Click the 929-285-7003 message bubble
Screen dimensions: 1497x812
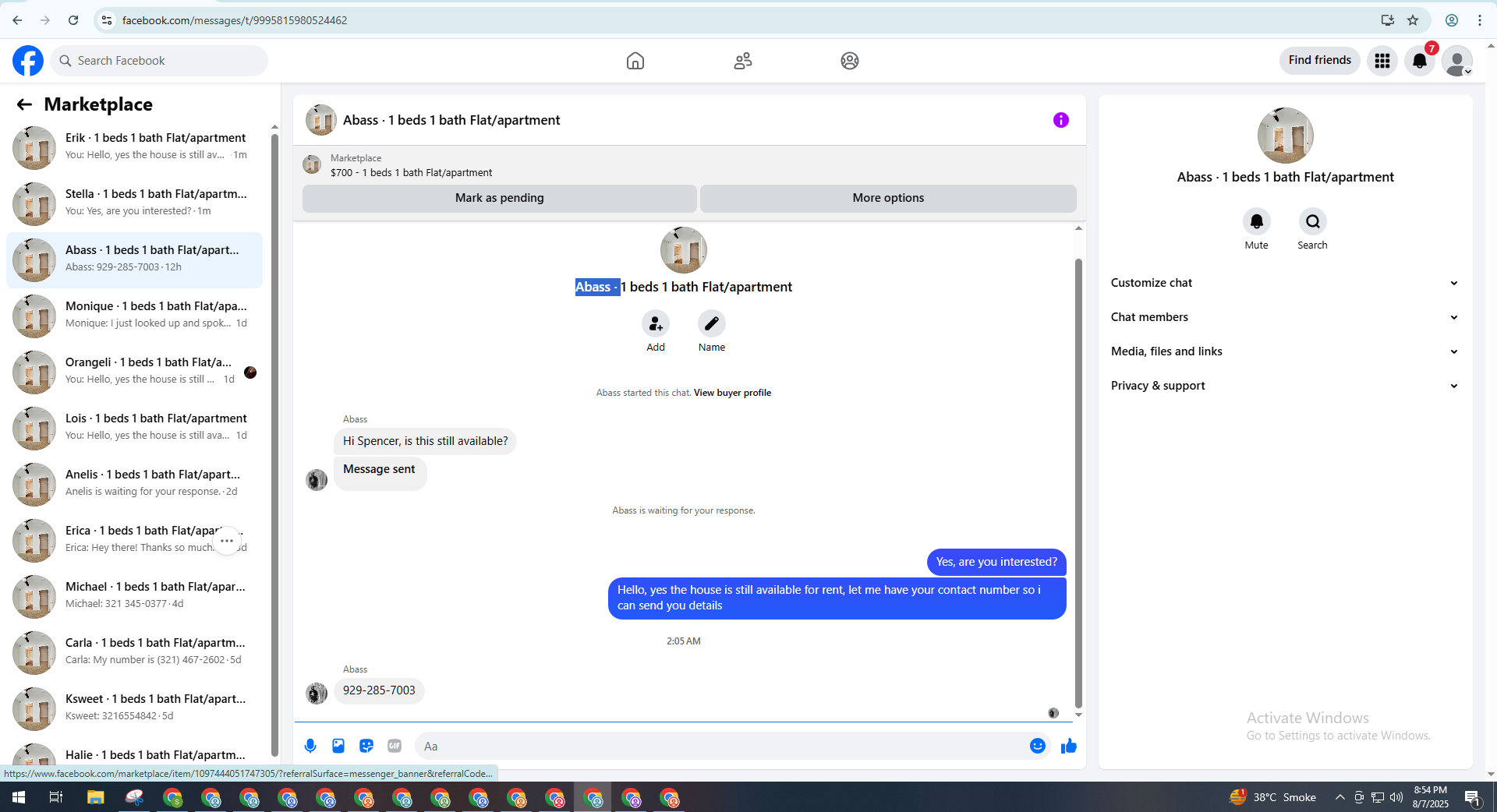coord(379,690)
